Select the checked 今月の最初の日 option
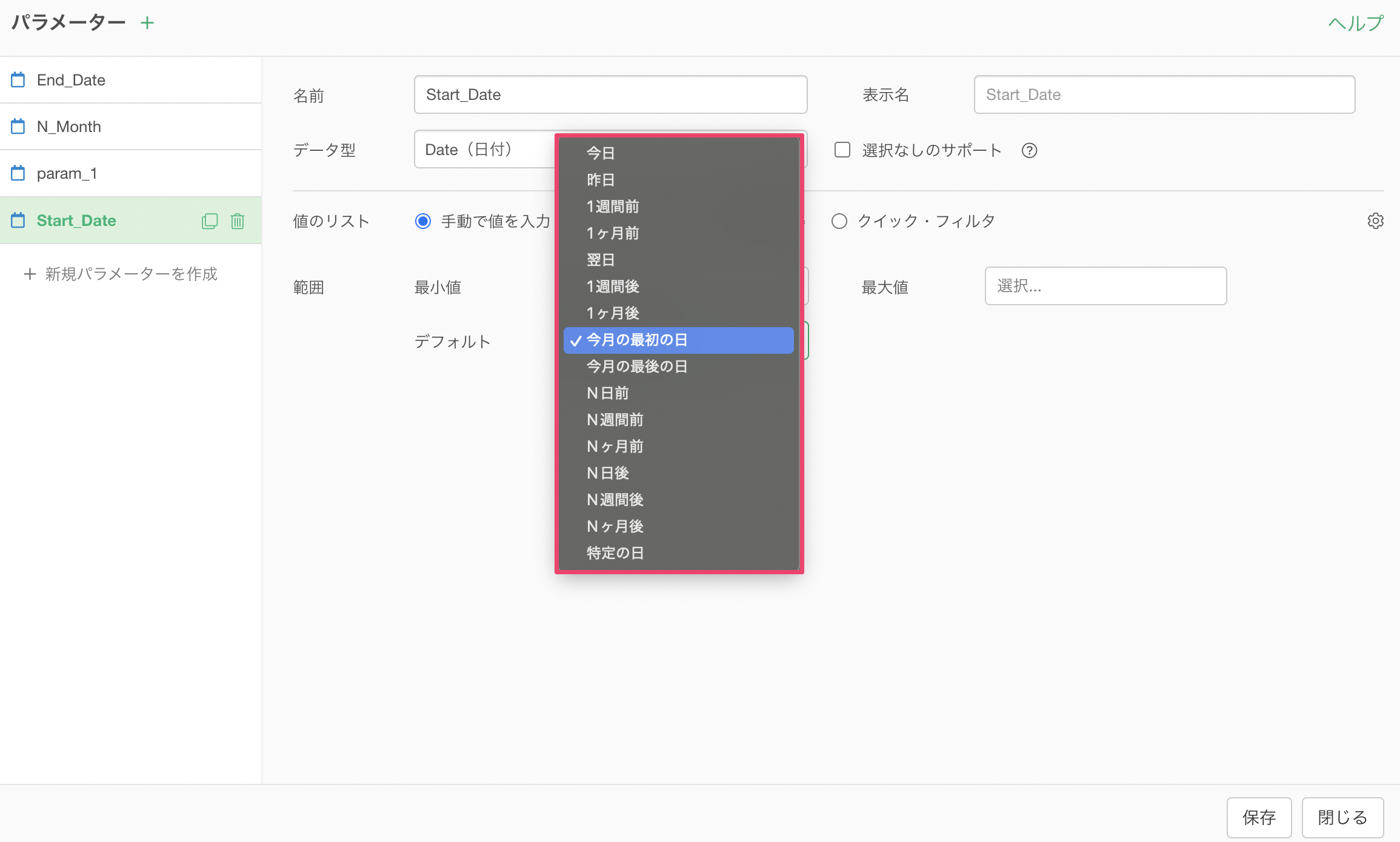The image size is (1400, 842). click(679, 340)
